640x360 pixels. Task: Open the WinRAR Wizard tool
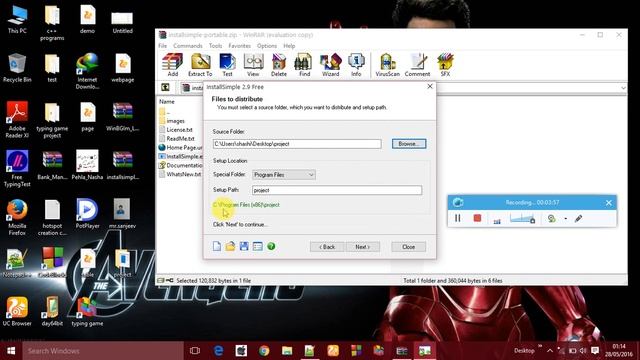(331, 65)
